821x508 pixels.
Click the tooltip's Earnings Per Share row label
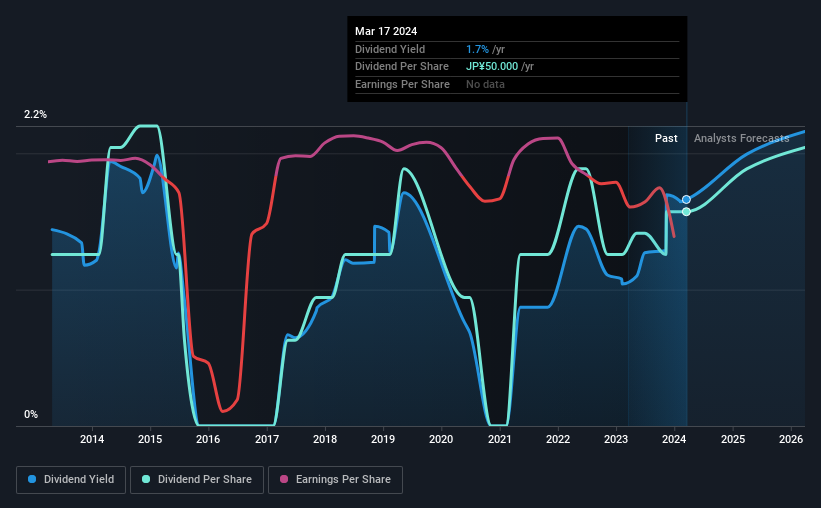pyautogui.click(x=402, y=84)
